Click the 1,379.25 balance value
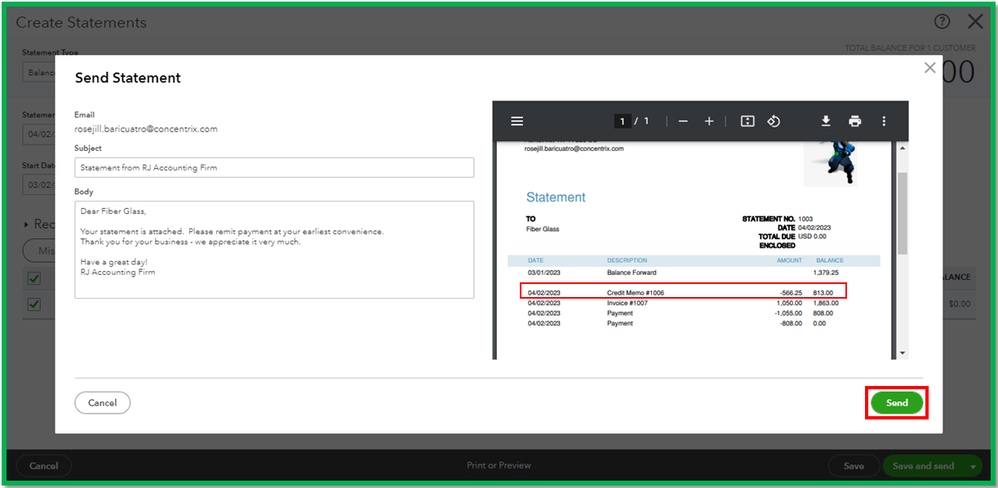Image resolution: width=998 pixels, height=488 pixels. [826, 272]
